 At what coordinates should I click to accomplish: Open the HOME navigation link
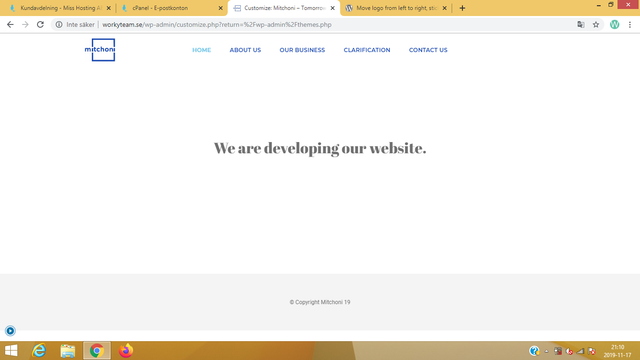[202, 50]
